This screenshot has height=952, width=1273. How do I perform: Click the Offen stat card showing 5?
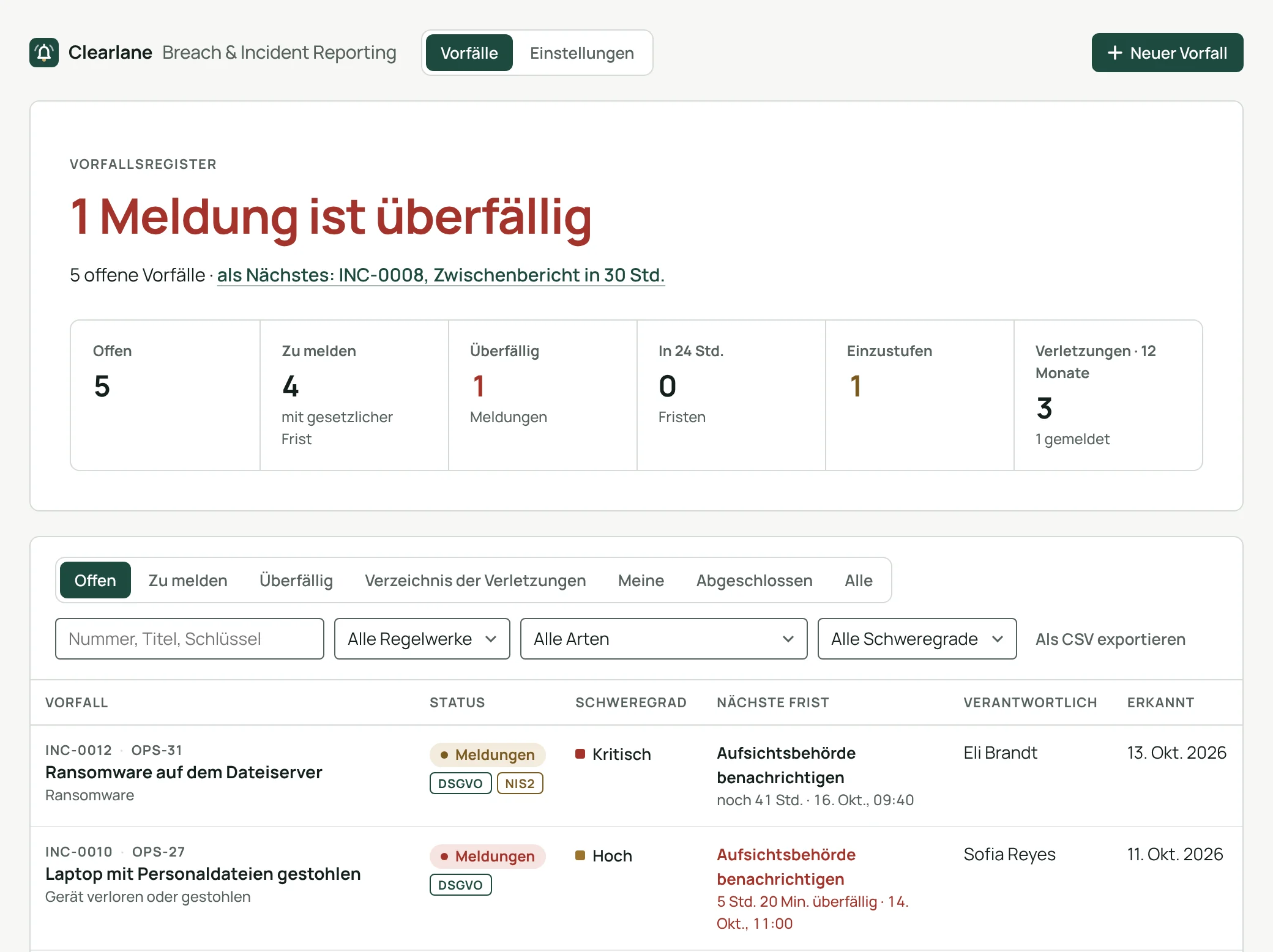click(x=165, y=395)
